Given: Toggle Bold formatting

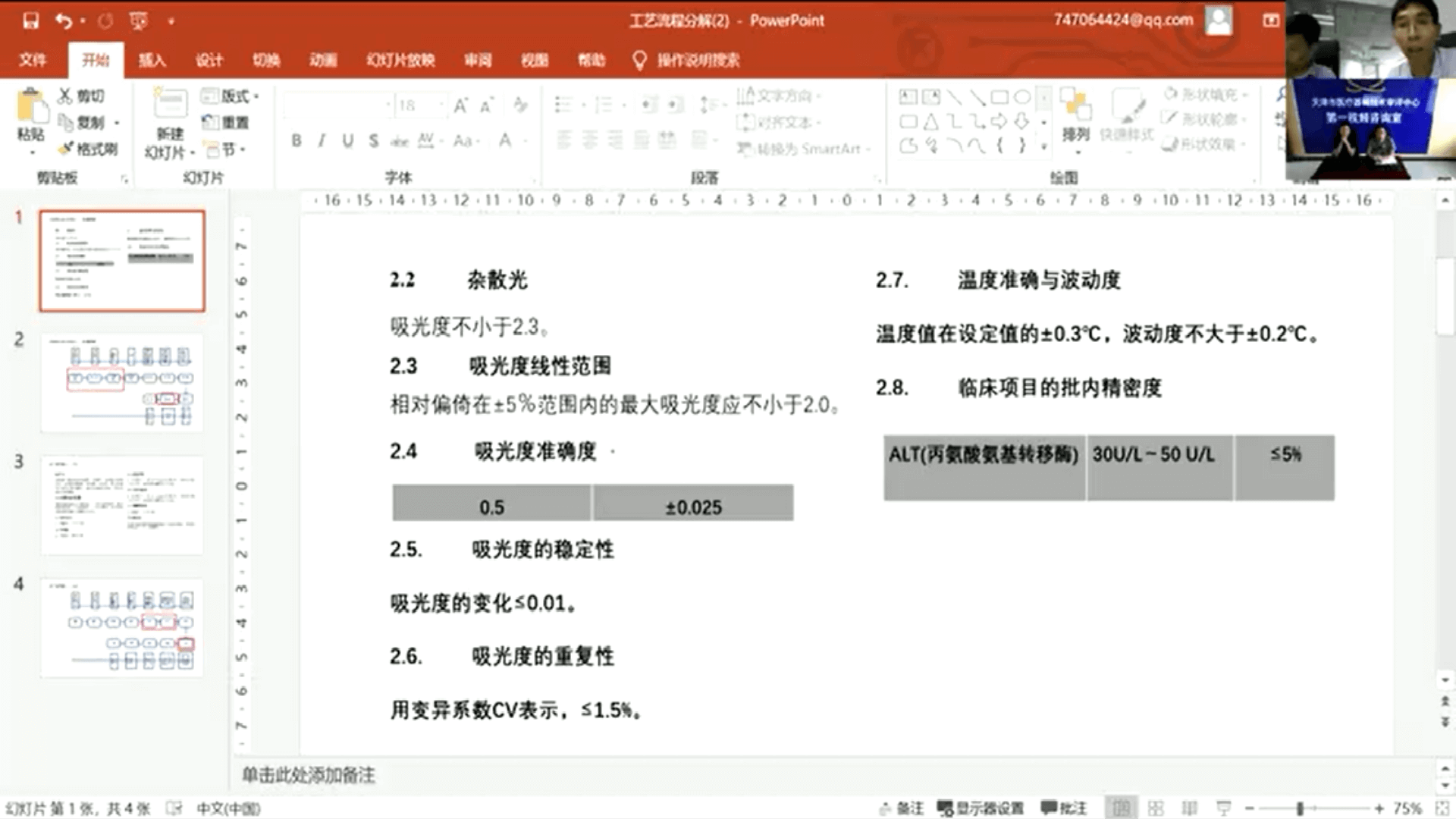Looking at the screenshot, I should tap(297, 140).
